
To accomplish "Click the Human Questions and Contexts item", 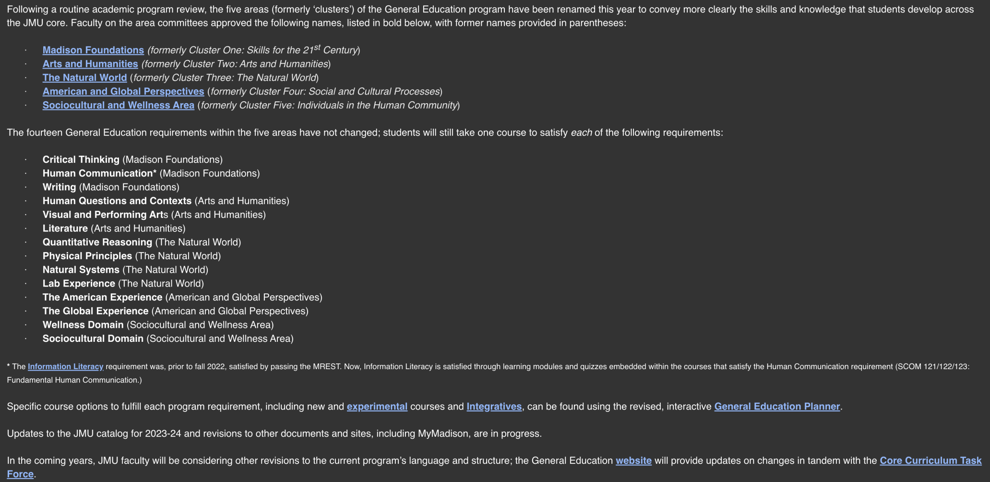I will point(116,201).
